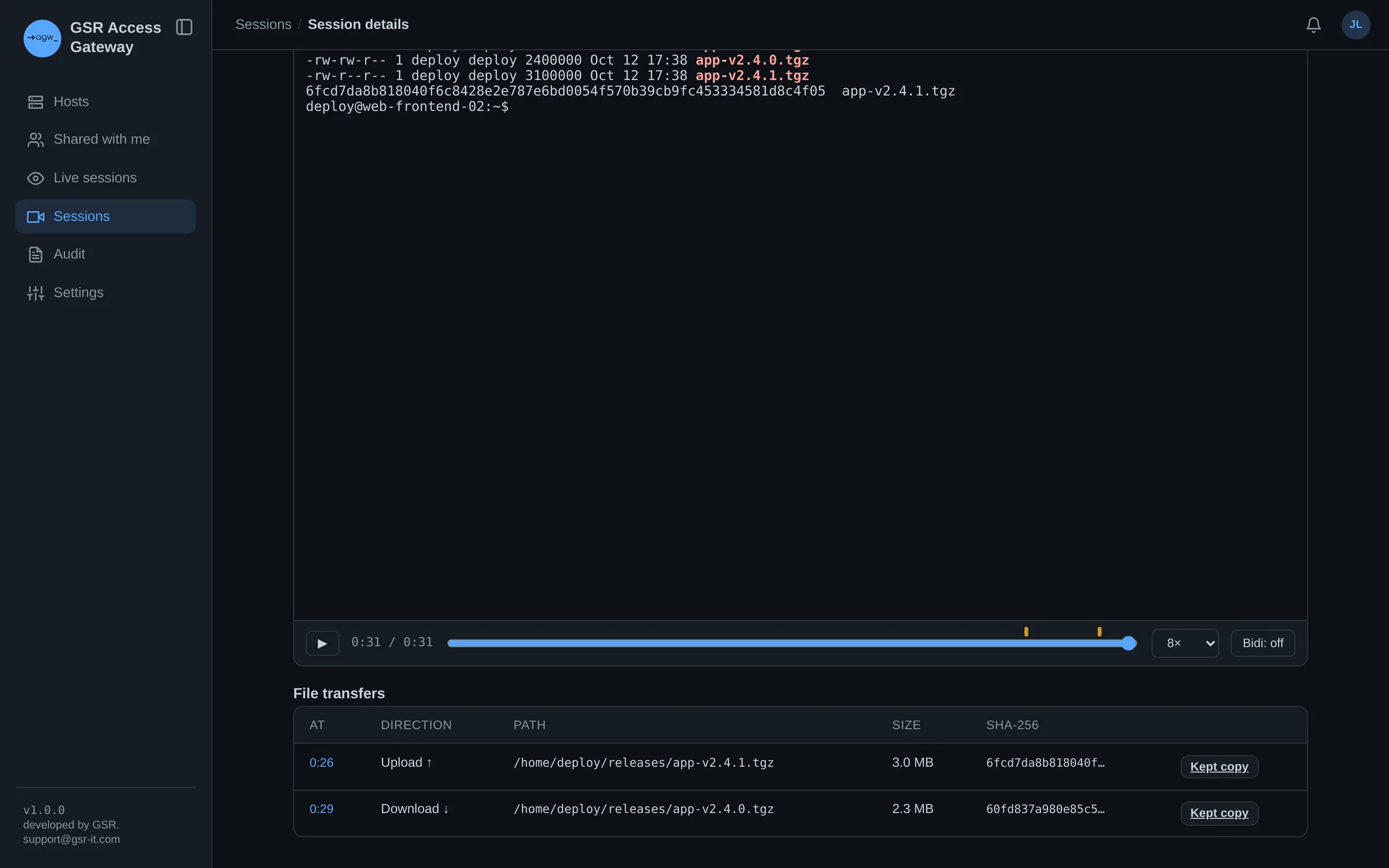
Task: Click the /home/deploy/releases/app-v2.4.1.tgz path
Action: [644, 763]
